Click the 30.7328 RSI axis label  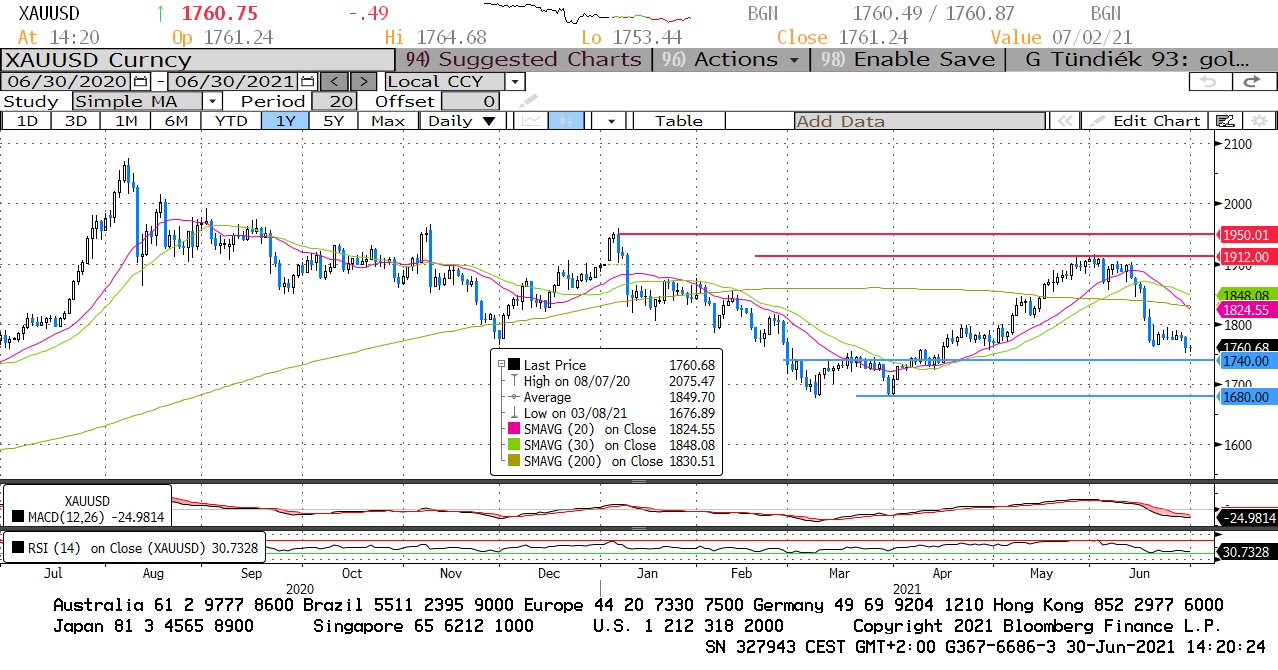coord(1247,552)
